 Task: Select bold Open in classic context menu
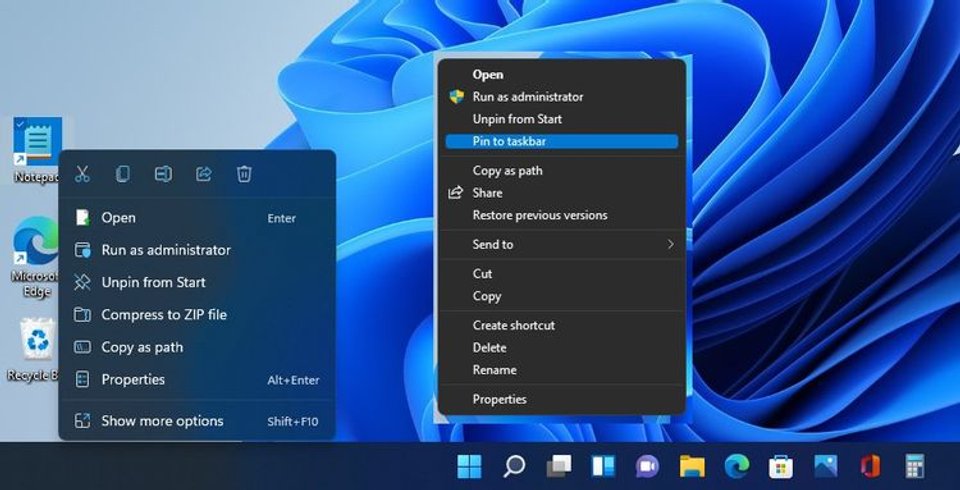pyautogui.click(x=562, y=75)
